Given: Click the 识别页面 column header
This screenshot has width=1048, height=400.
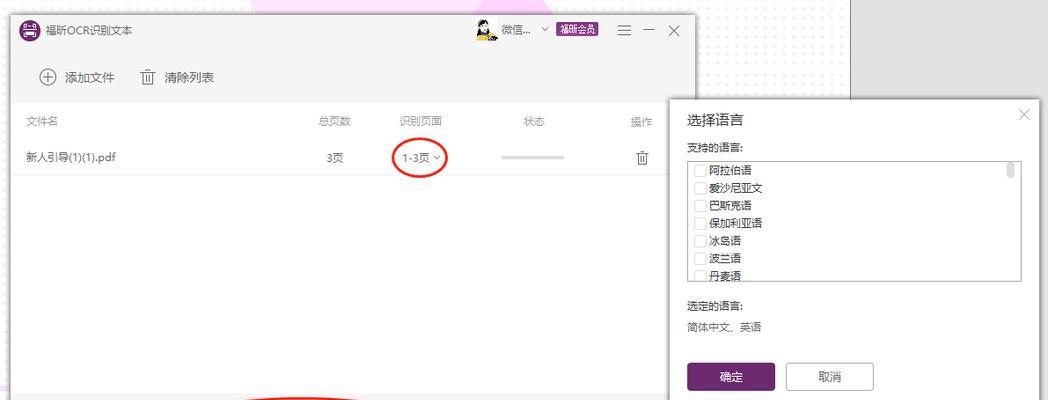Looking at the screenshot, I should coord(421,121).
